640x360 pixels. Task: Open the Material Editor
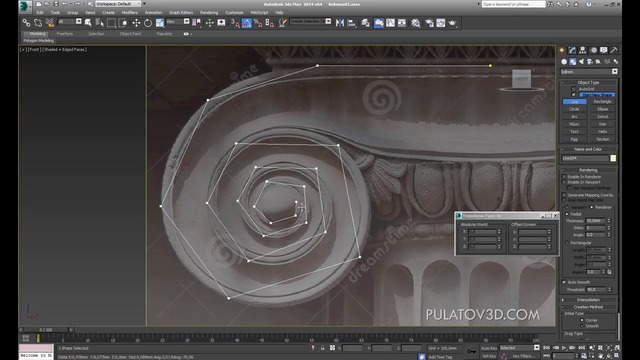pyautogui.click(x=416, y=23)
